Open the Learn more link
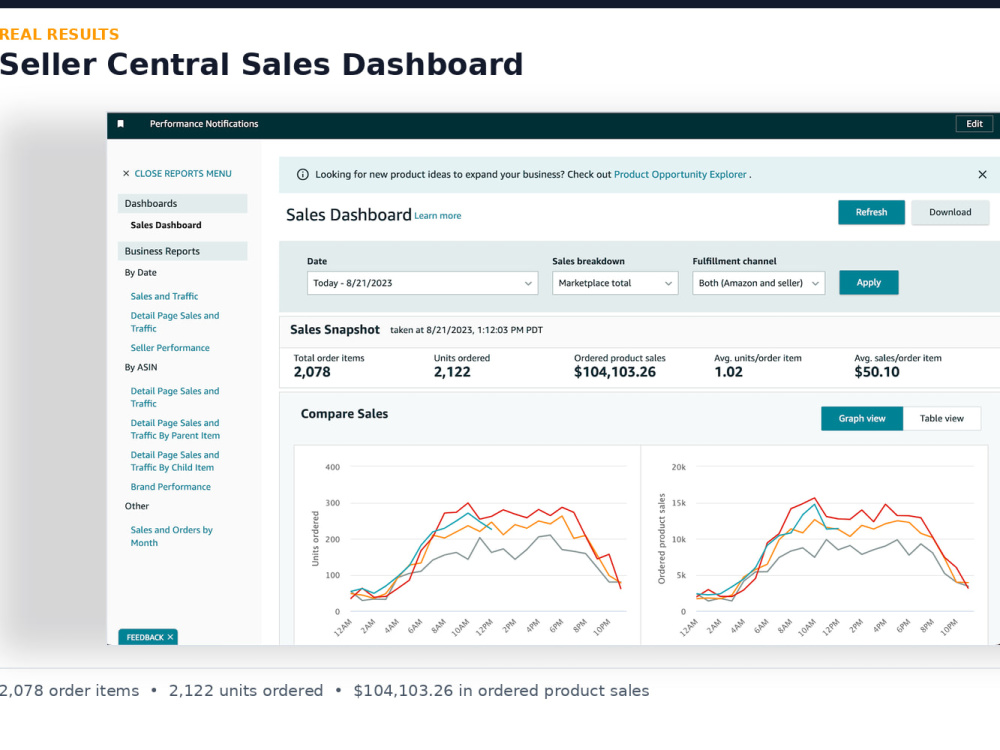1000x750 pixels. (438, 216)
